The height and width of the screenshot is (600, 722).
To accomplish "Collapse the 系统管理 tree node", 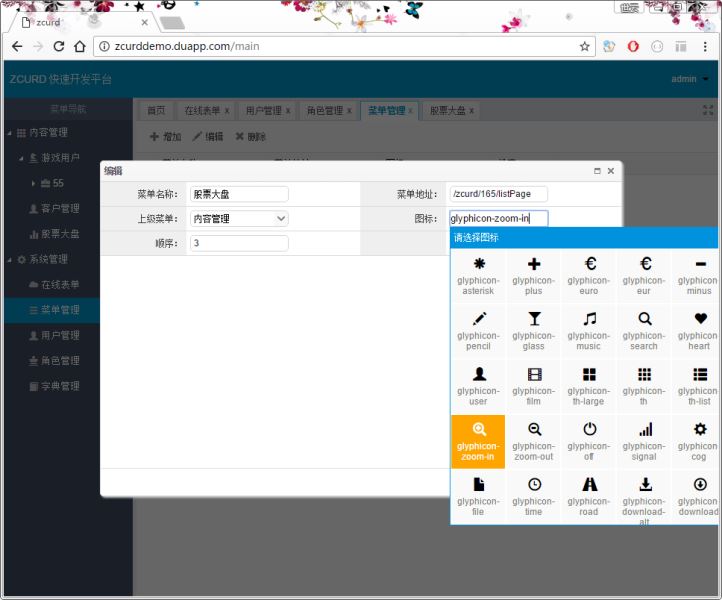I will pyautogui.click(x=10, y=260).
